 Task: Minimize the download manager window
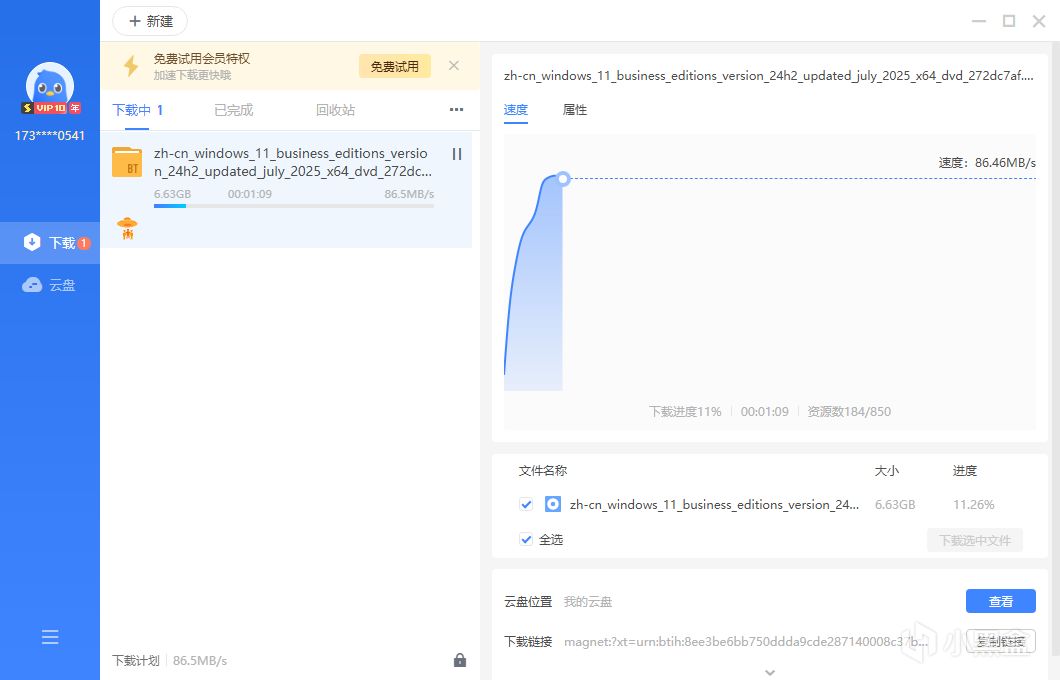pyautogui.click(x=979, y=21)
